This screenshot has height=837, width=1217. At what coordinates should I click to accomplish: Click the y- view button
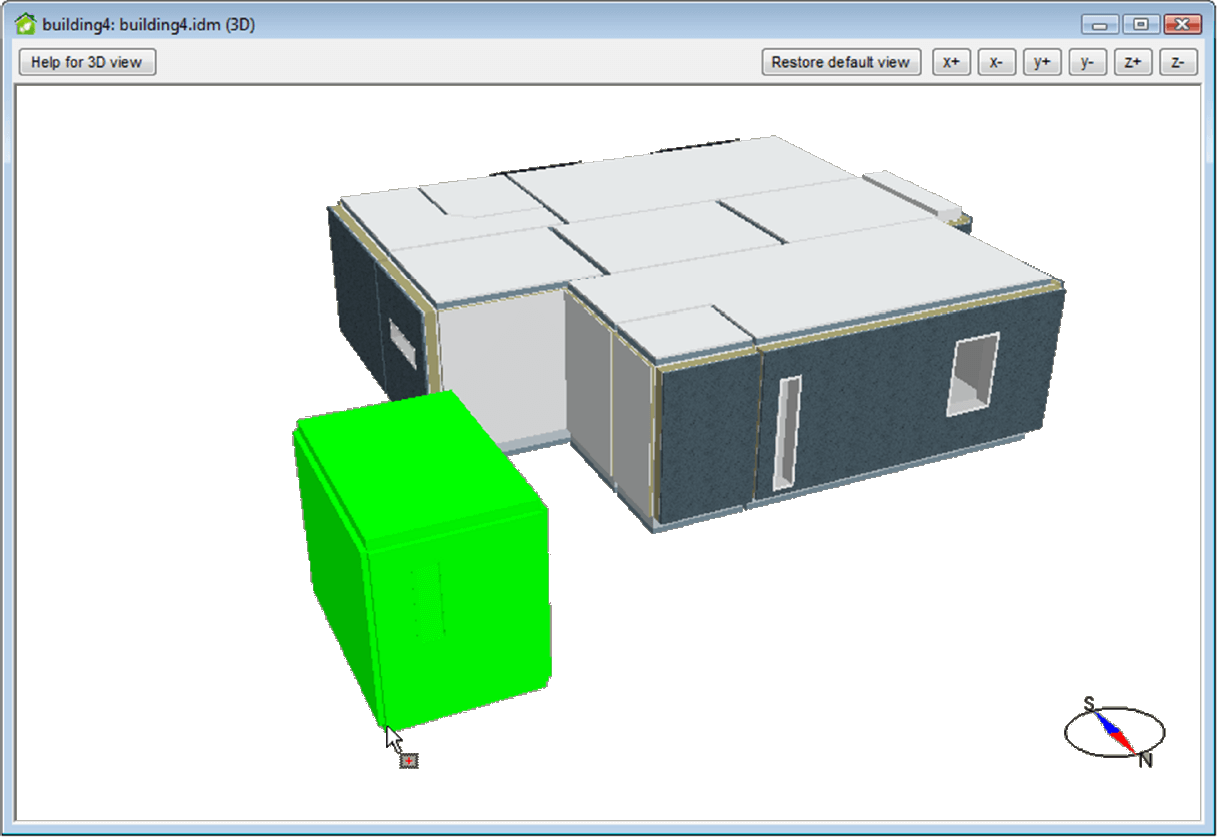point(1087,62)
